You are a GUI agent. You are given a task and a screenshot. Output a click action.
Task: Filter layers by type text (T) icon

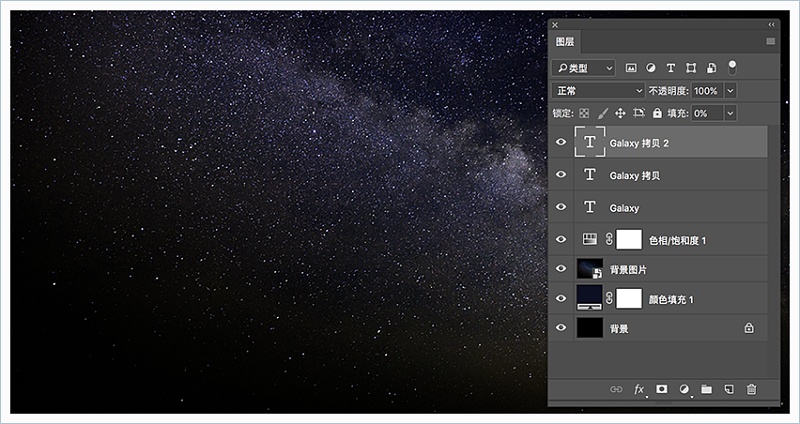[671, 68]
